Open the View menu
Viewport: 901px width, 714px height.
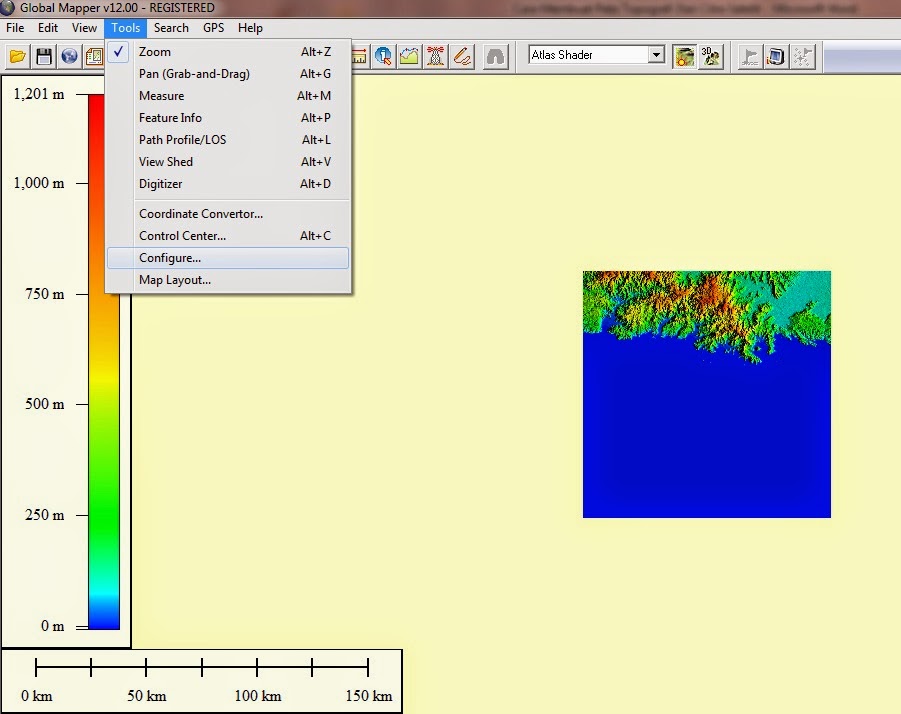click(84, 28)
